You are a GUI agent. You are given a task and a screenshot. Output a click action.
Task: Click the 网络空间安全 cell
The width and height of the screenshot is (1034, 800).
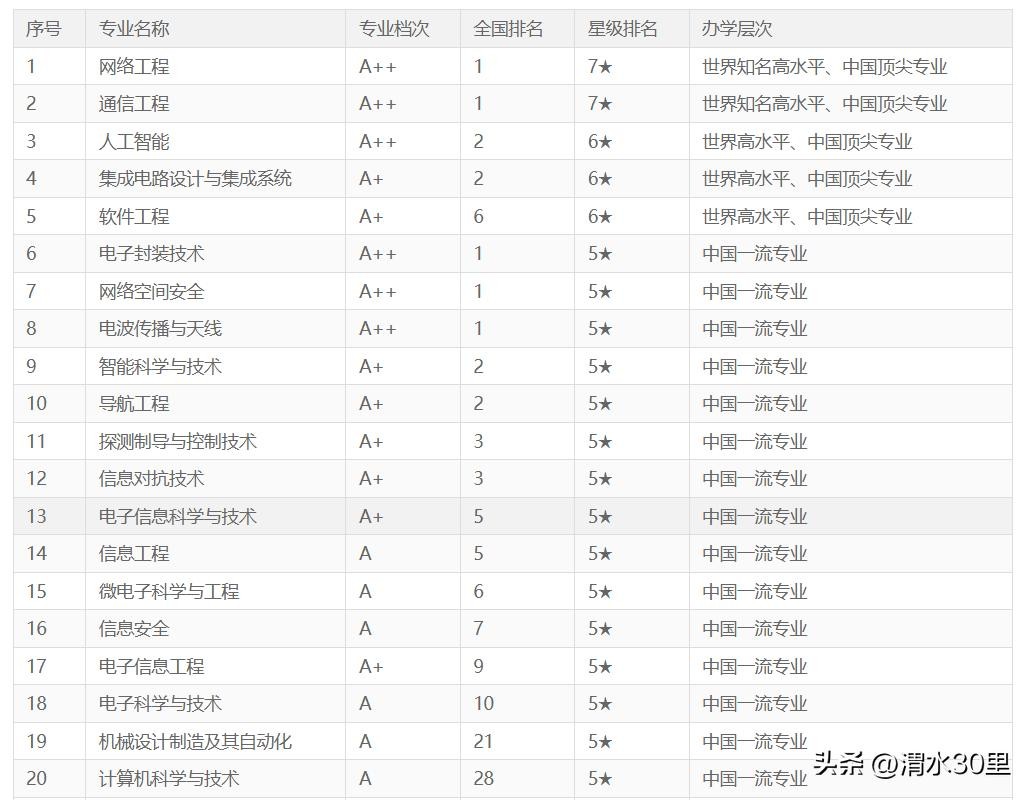tap(151, 292)
